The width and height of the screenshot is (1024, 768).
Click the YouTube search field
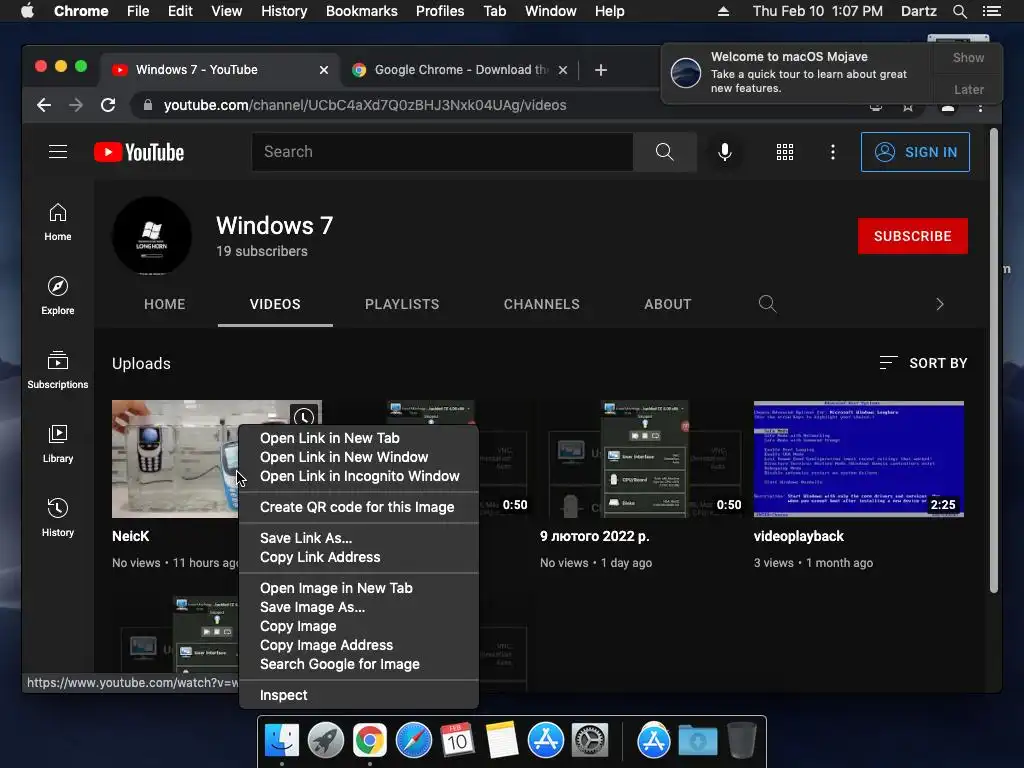442,152
